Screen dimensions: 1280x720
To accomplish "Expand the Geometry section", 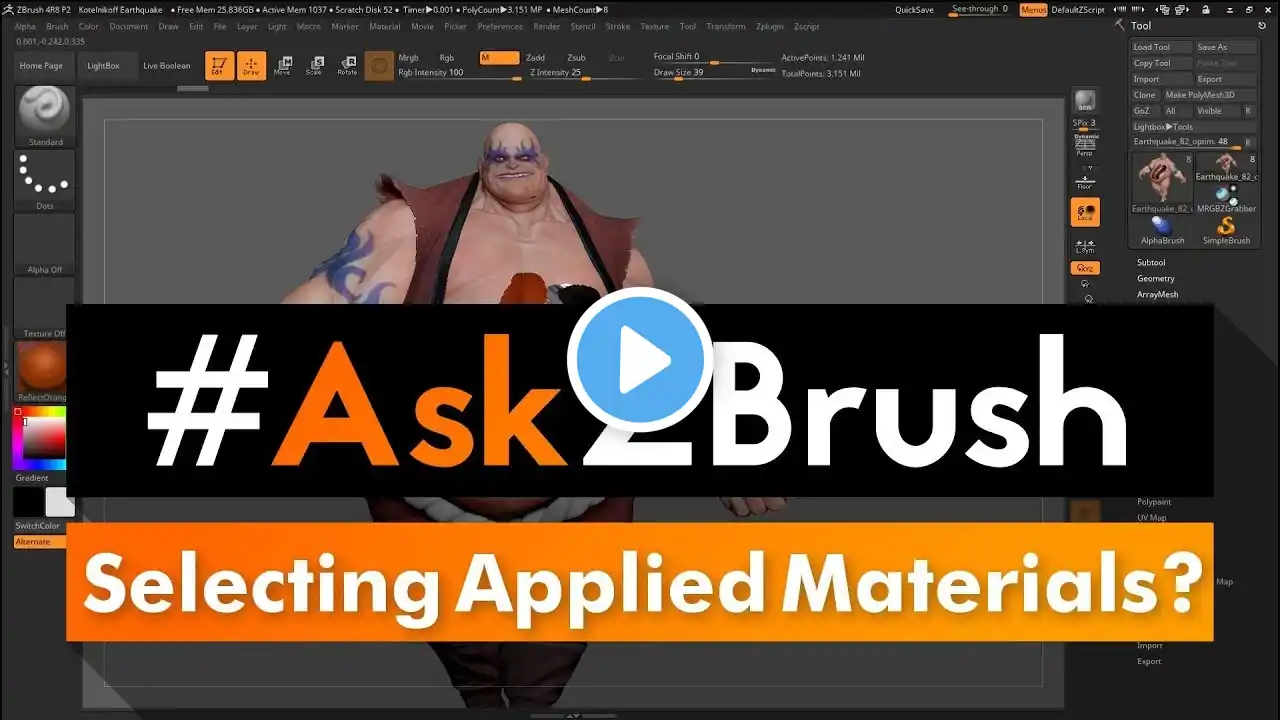I will (x=1156, y=279).
